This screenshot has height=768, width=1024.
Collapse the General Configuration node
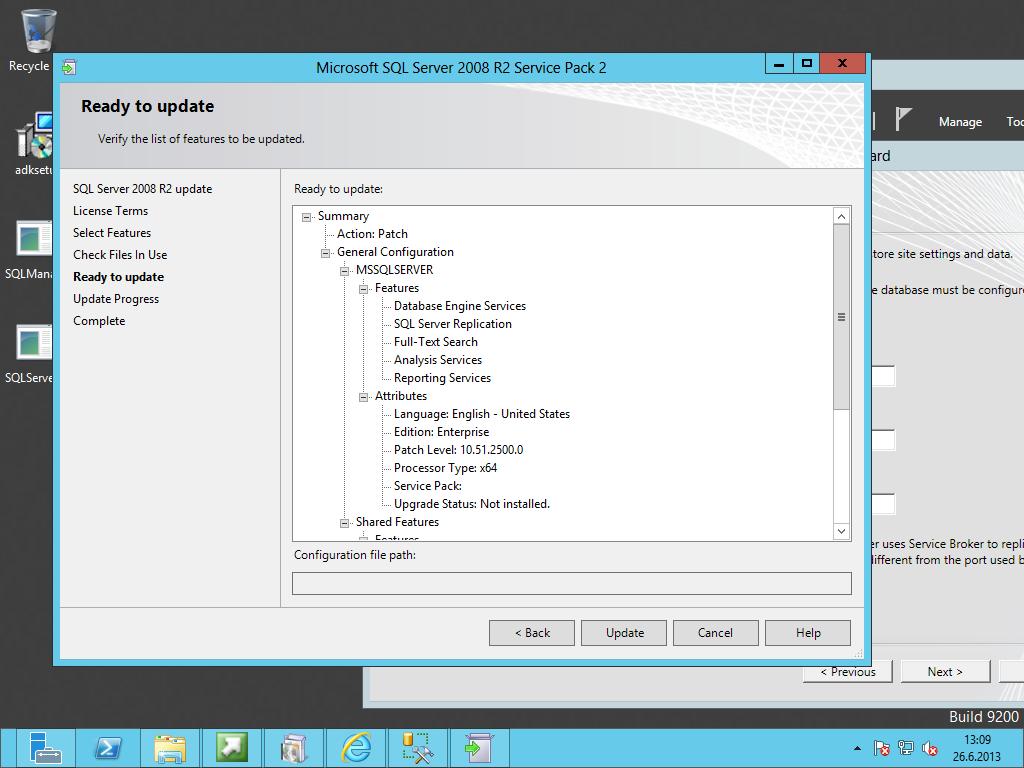325,253
